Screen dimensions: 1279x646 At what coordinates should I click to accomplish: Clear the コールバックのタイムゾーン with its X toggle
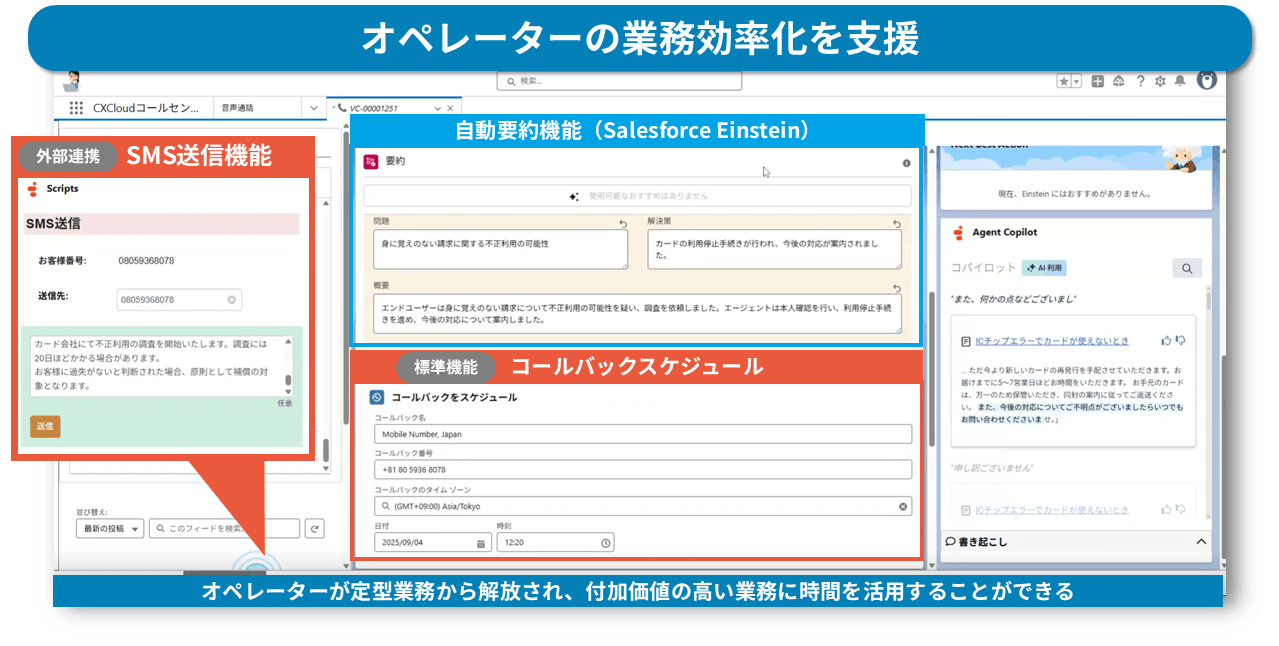click(x=904, y=505)
